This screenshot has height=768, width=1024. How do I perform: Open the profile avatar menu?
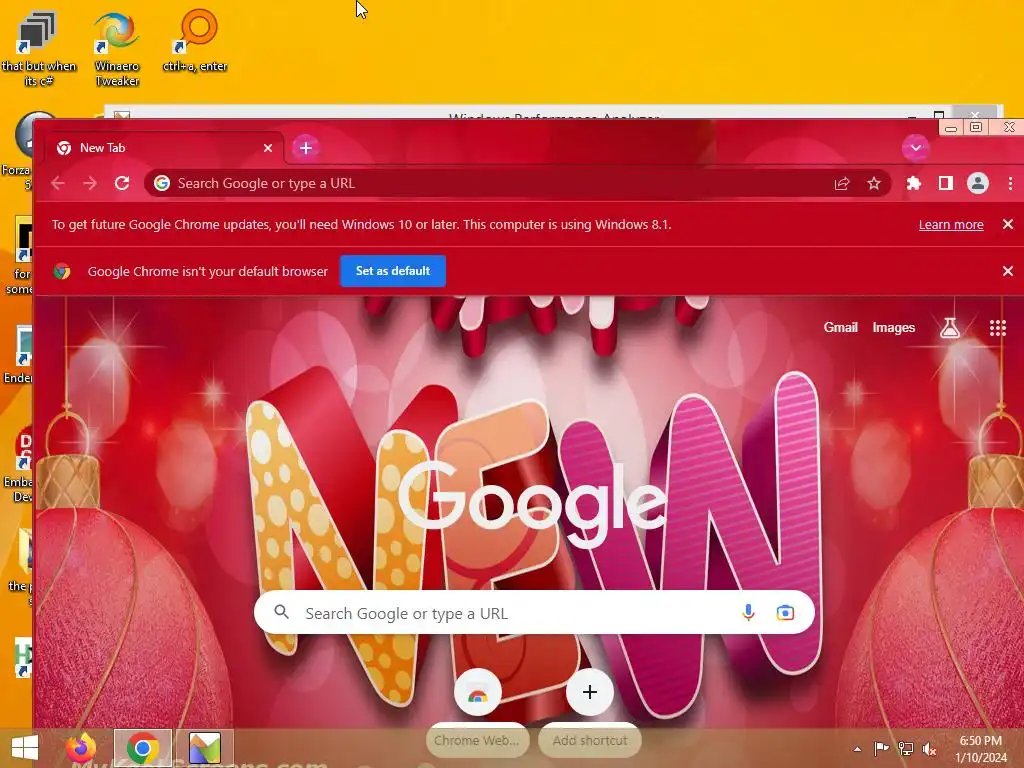(x=978, y=184)
